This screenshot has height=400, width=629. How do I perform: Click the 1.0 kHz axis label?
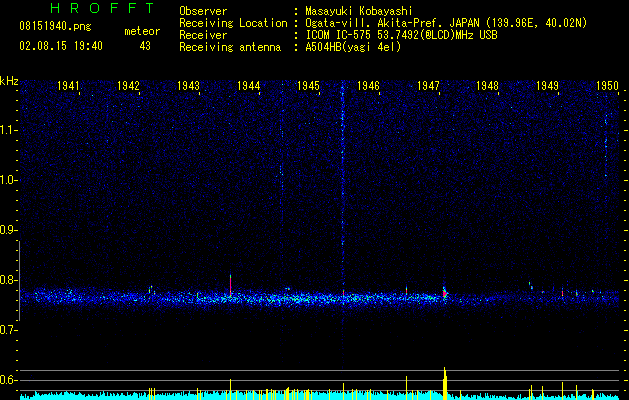pyautogui.click(x=8, y=180)
